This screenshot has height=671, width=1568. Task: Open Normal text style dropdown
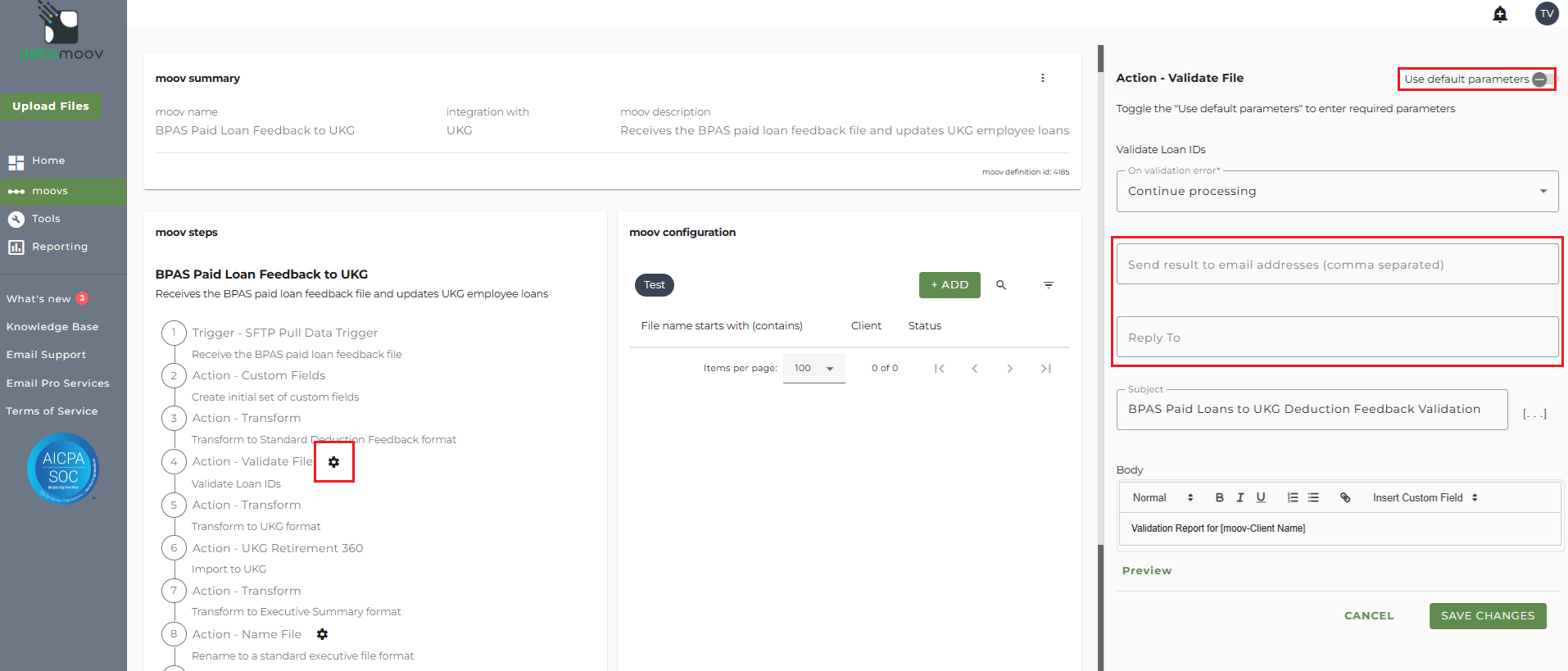click(1162, 497)
